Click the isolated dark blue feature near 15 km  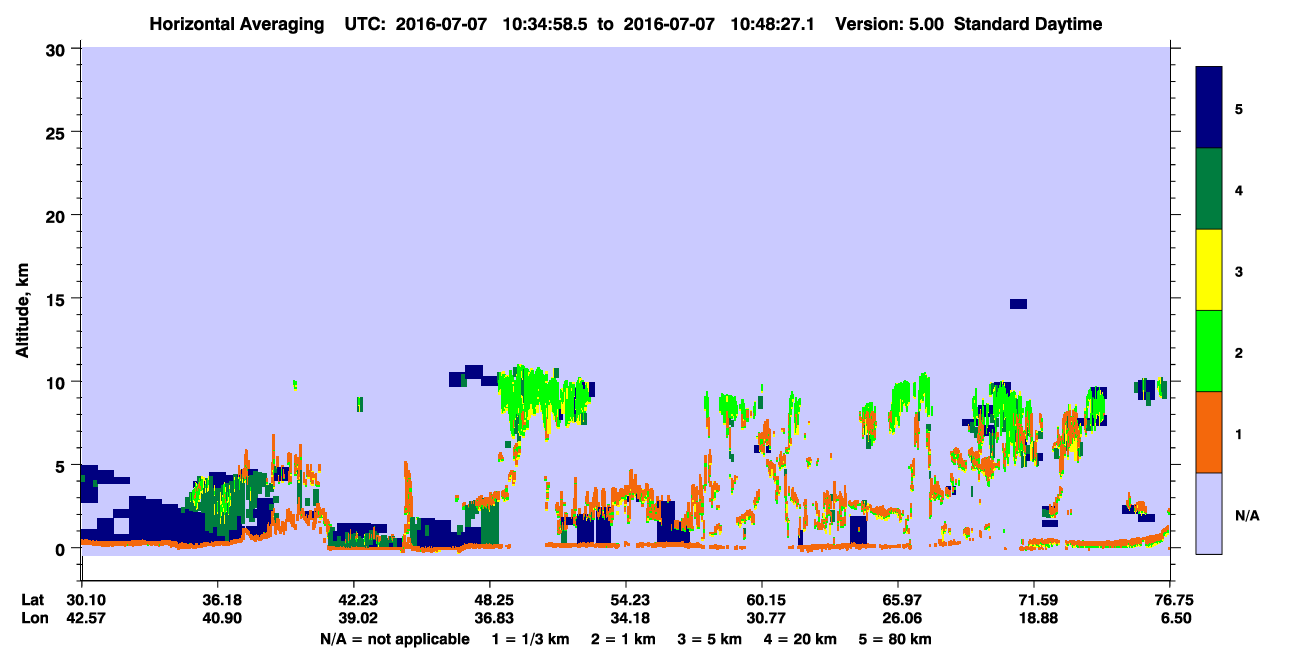click(x=1018, y=304)
